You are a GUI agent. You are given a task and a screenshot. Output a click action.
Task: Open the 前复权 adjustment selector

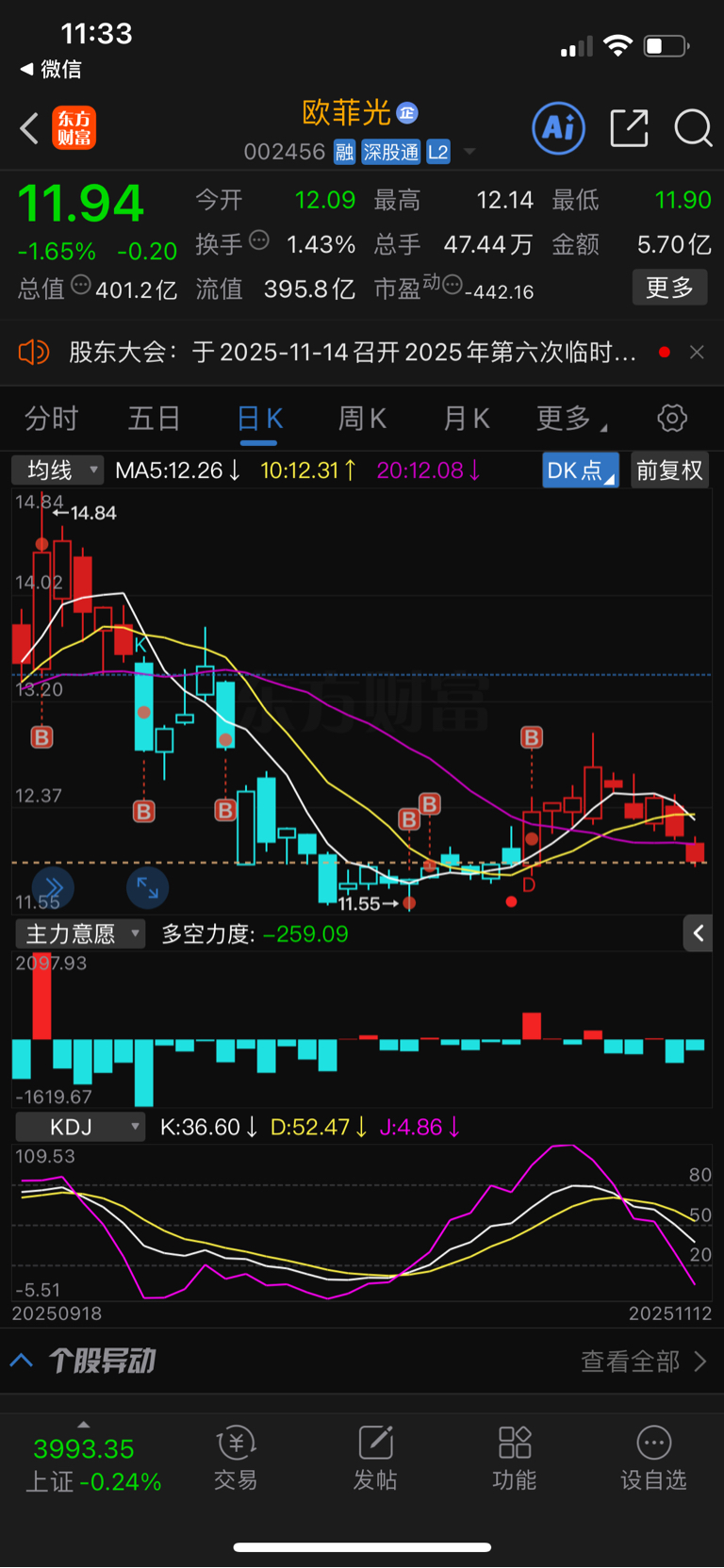669,470
